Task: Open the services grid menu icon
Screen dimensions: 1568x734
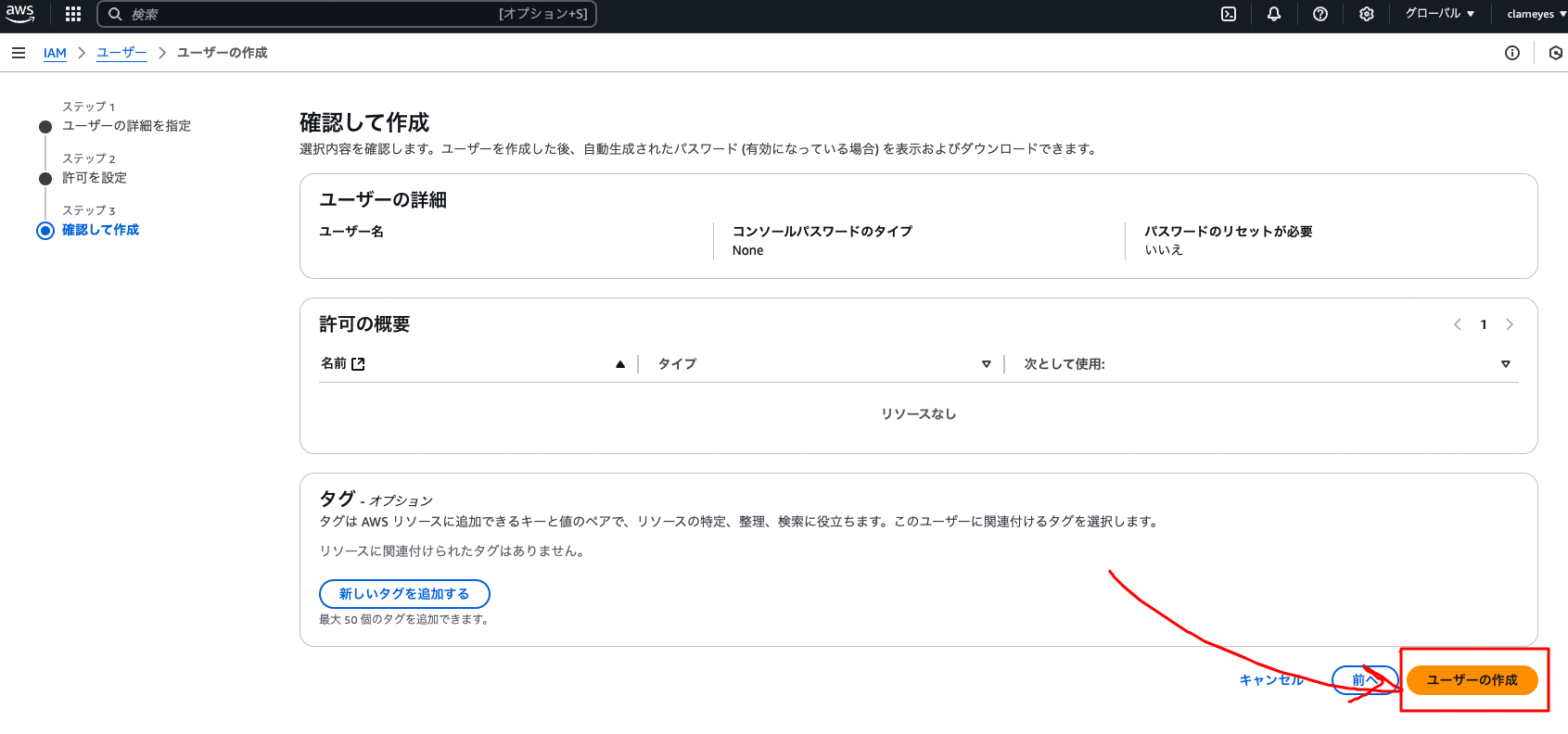Action: click(73, 14)
